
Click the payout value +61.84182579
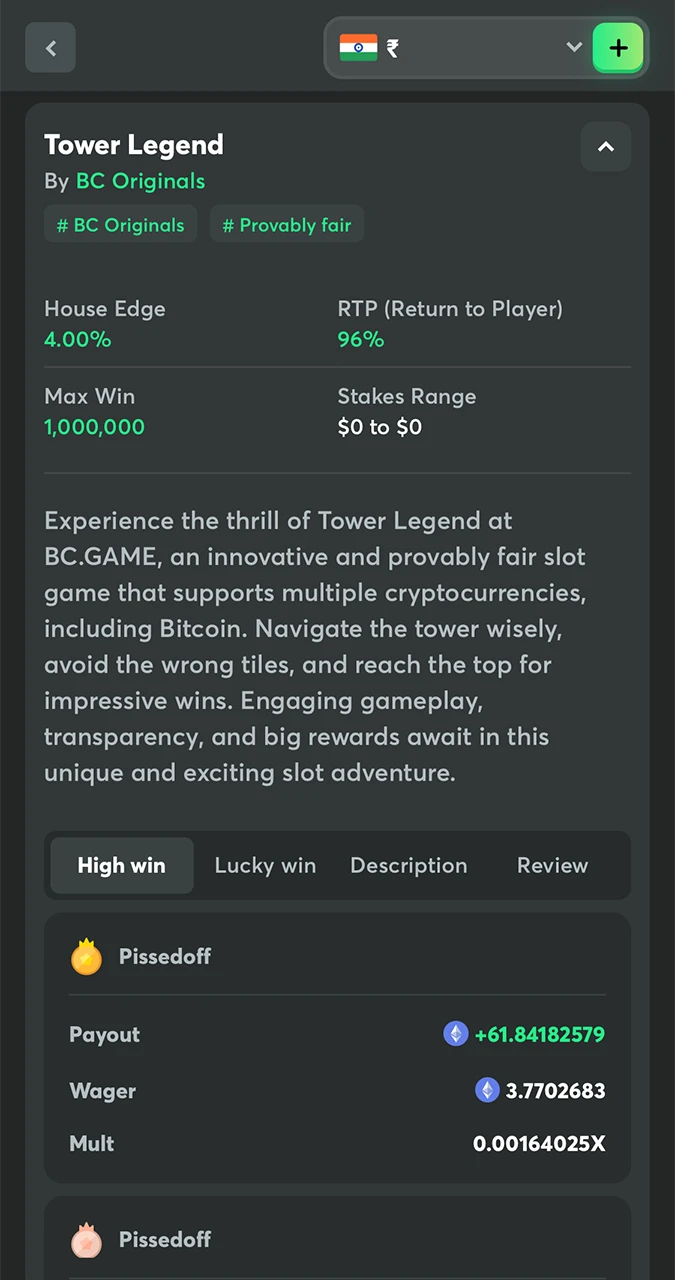coord(540,1035)
